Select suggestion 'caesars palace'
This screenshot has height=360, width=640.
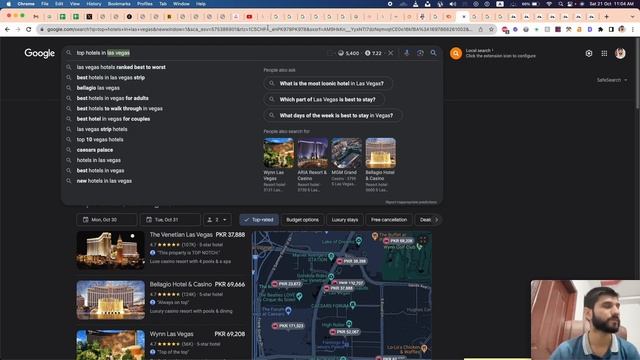click(95, 150)
